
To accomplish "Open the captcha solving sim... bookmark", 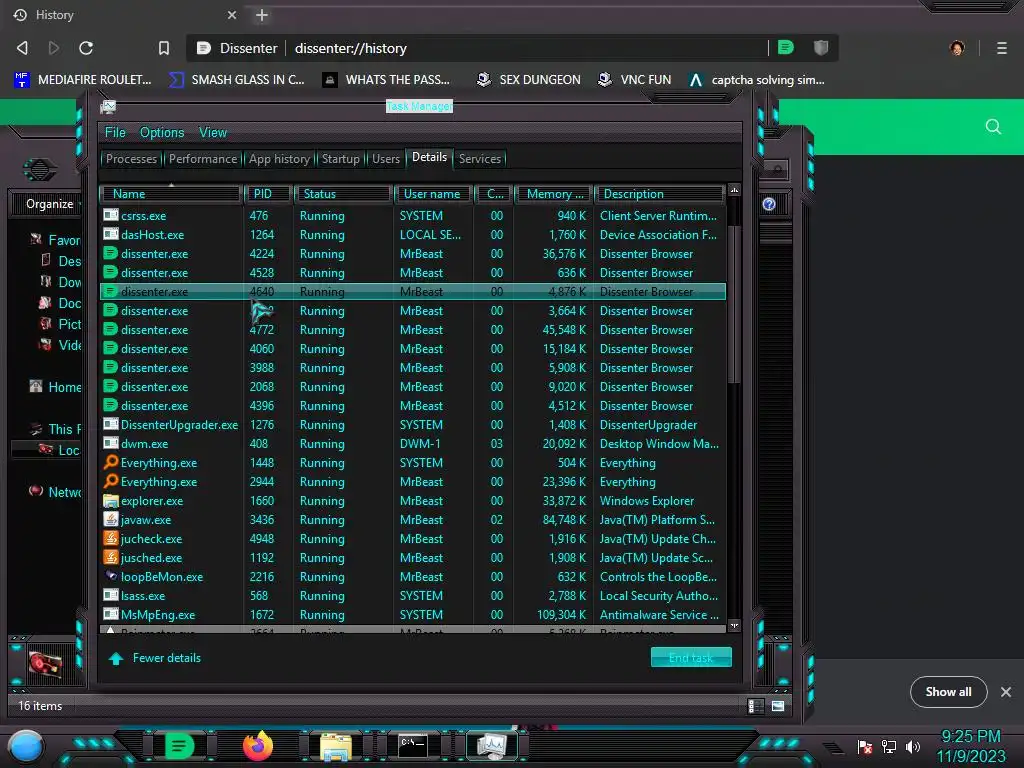I will click(x=757, y=80).
